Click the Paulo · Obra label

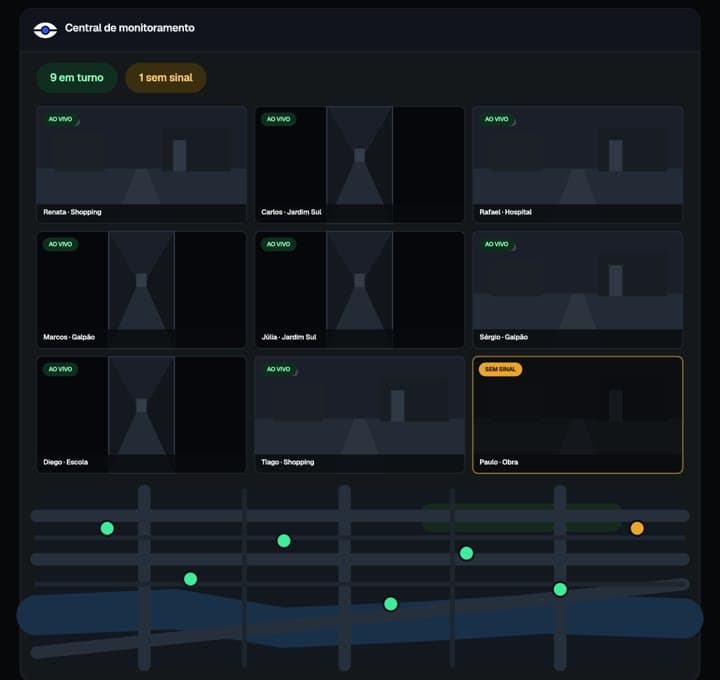click(499, 462)
